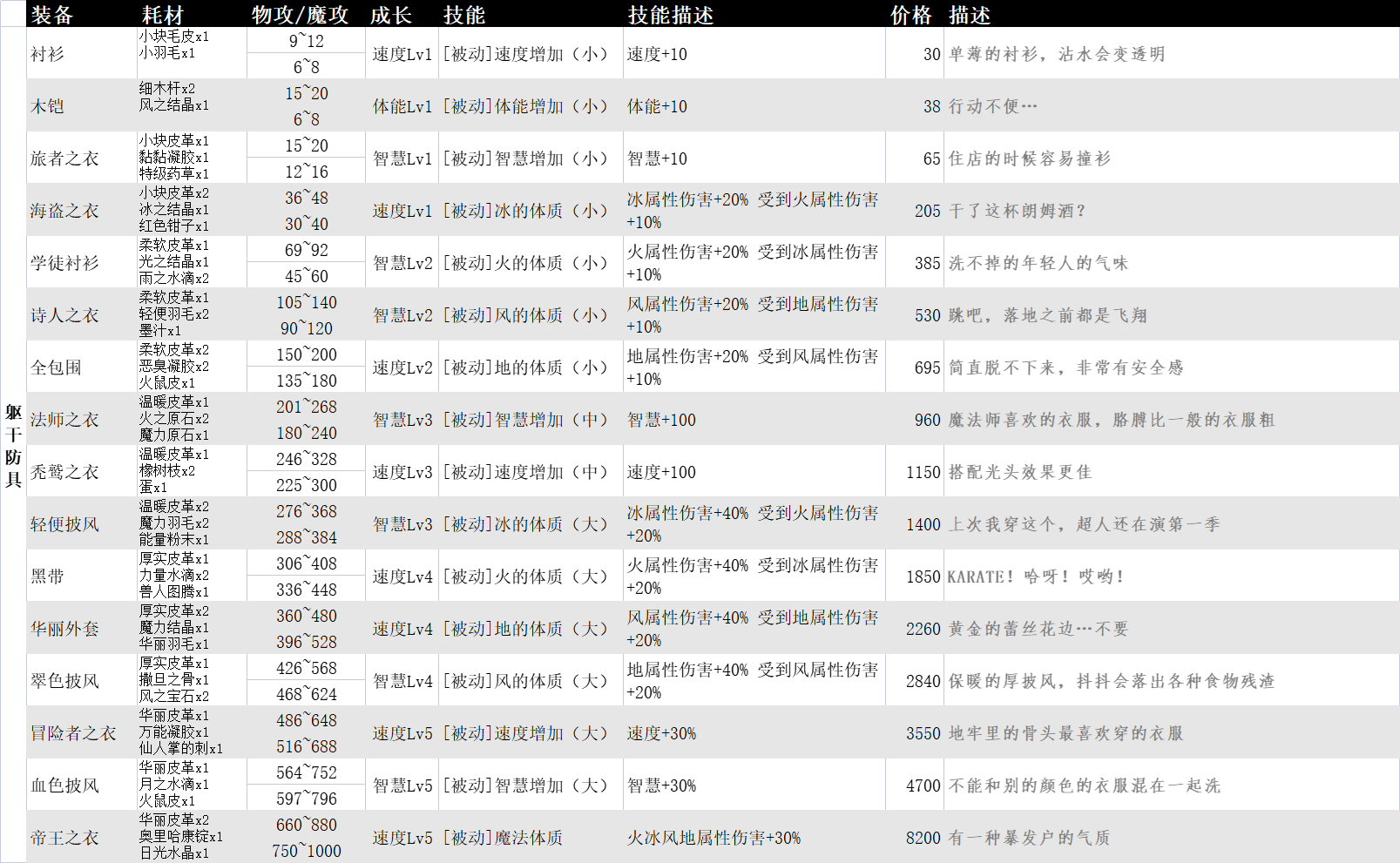Viewport: 1400px width, 863px height.
Task: Click the 黑带 equipment cell
Action: [82, 576]
